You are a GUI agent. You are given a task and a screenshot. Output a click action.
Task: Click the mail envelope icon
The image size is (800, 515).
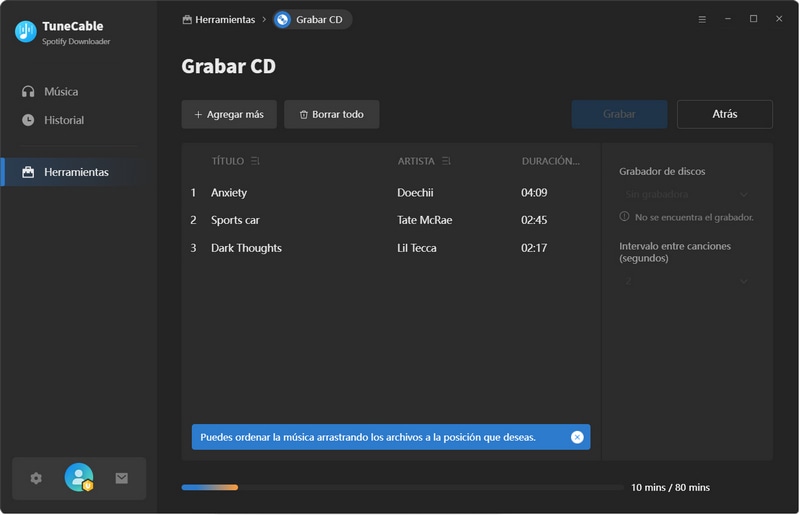(121, 479)
